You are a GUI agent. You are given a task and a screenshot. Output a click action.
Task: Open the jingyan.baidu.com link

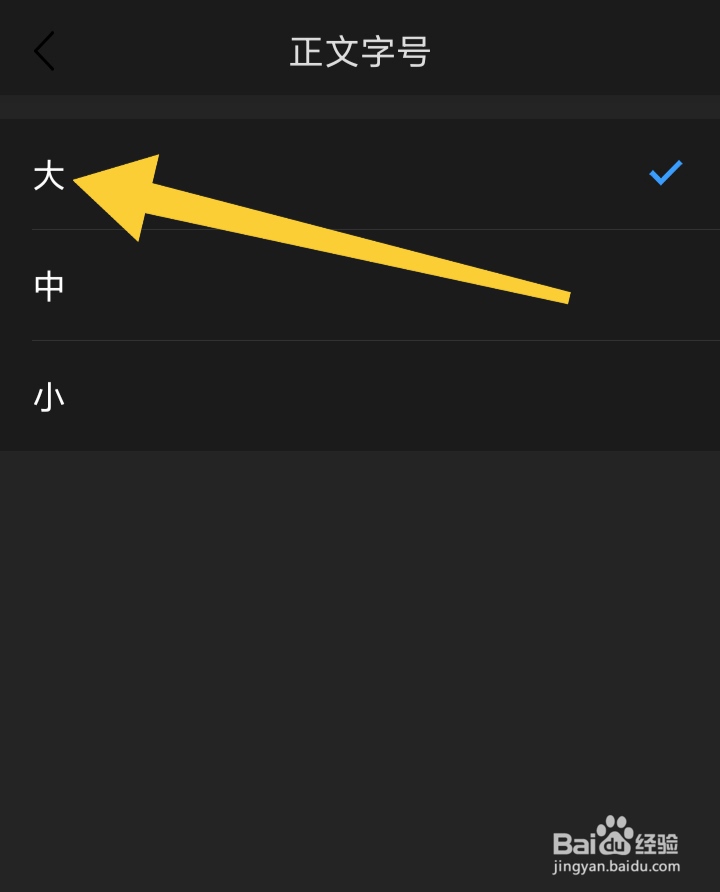(616, 866)
